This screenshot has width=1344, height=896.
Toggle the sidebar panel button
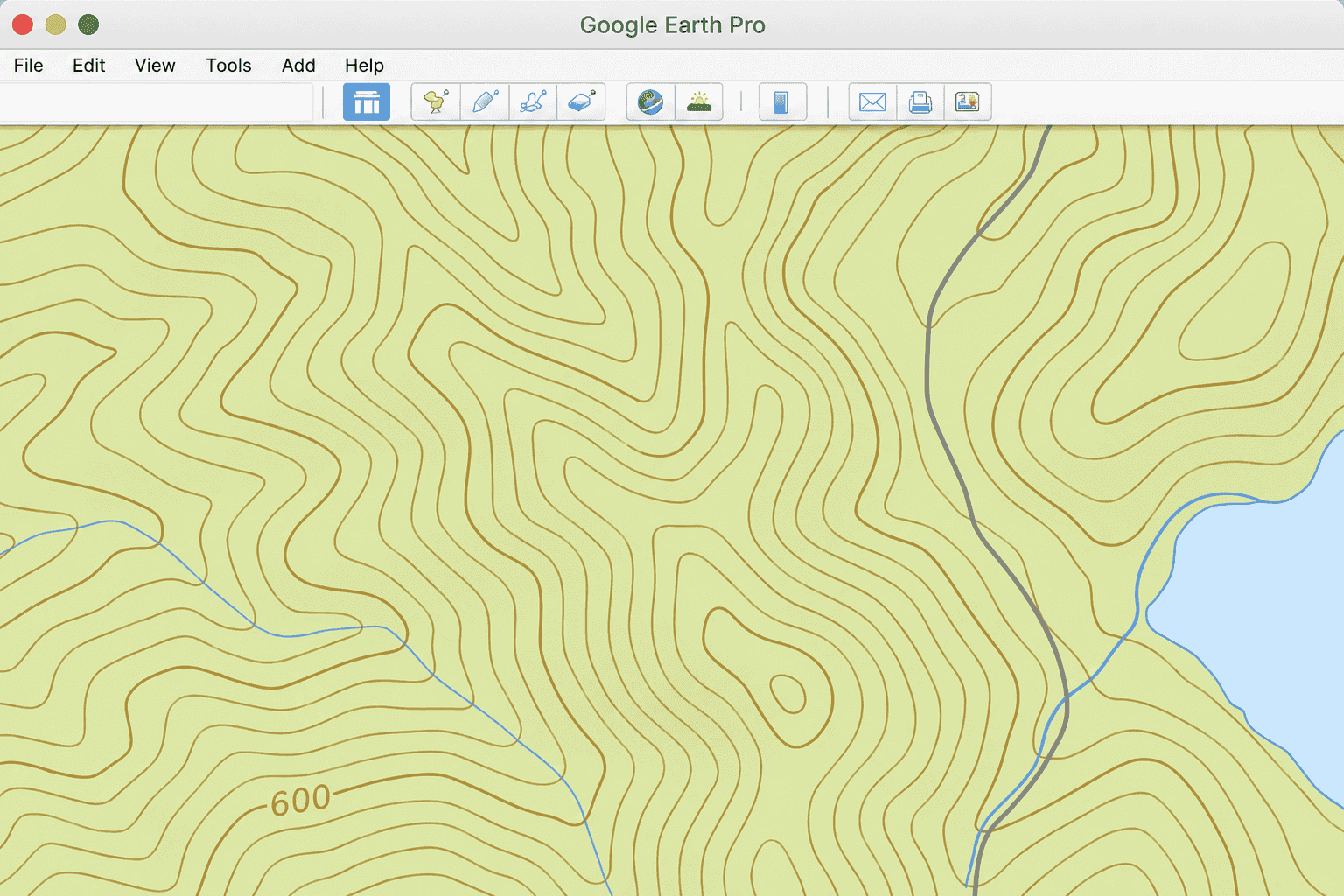(x=366, y=102)
